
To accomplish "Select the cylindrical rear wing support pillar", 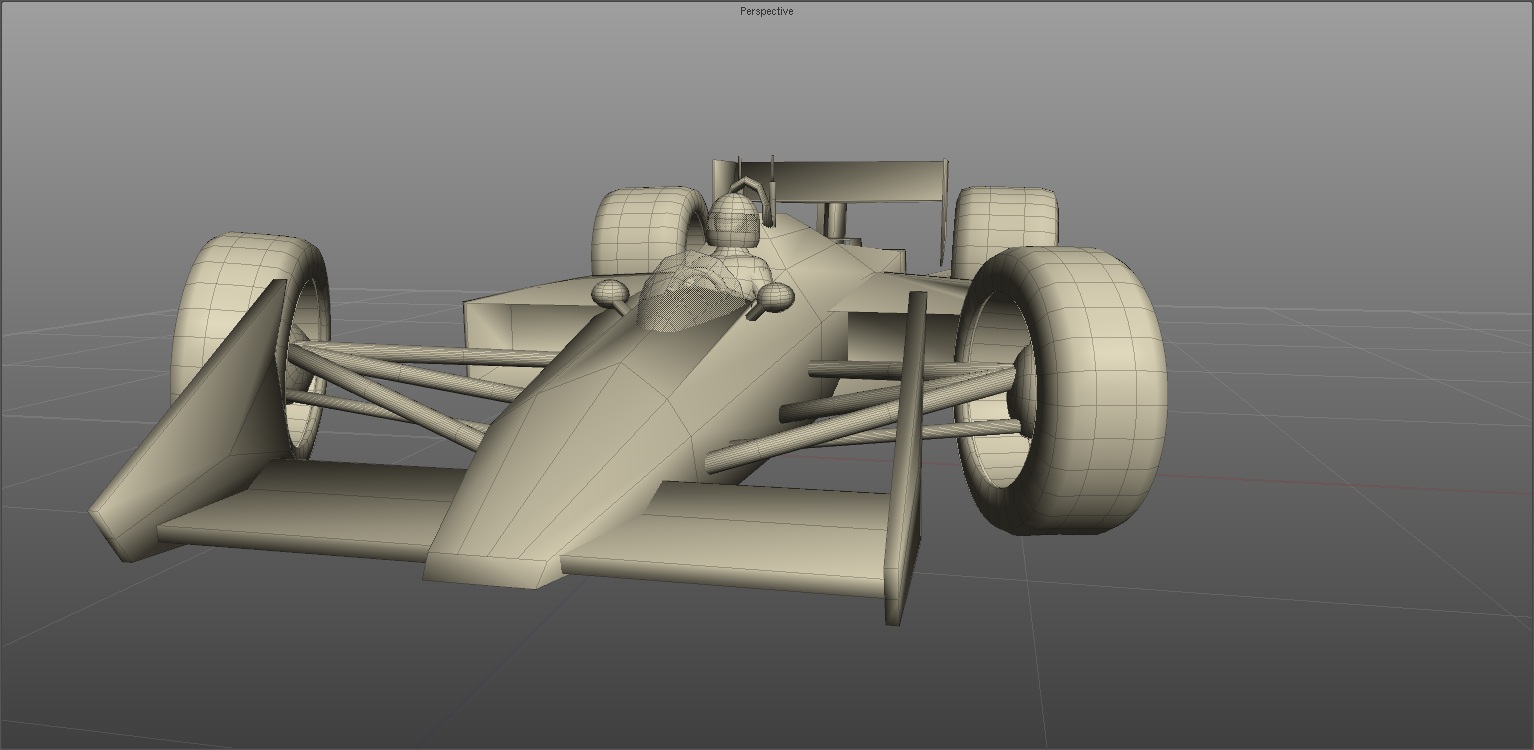I will point(833,218).
